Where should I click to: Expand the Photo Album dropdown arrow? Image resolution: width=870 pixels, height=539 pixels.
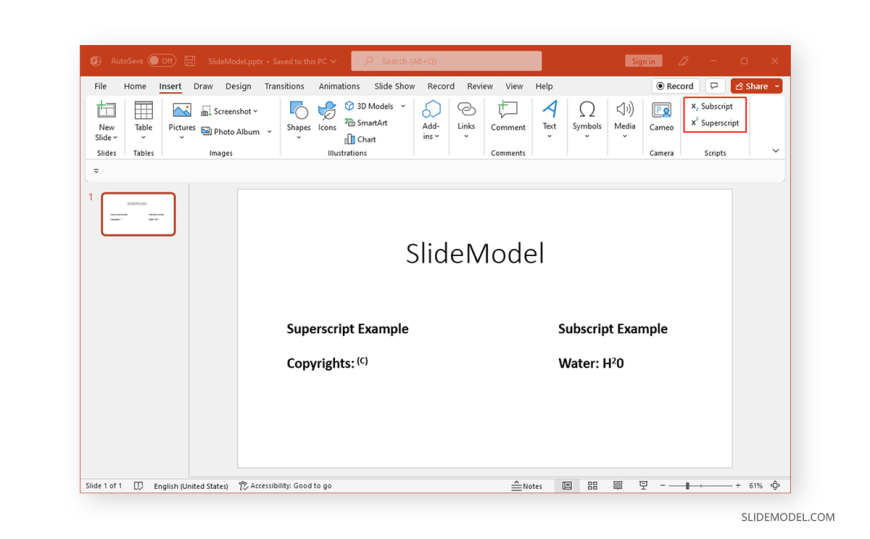pyautogui.click(x=269, y=132)
